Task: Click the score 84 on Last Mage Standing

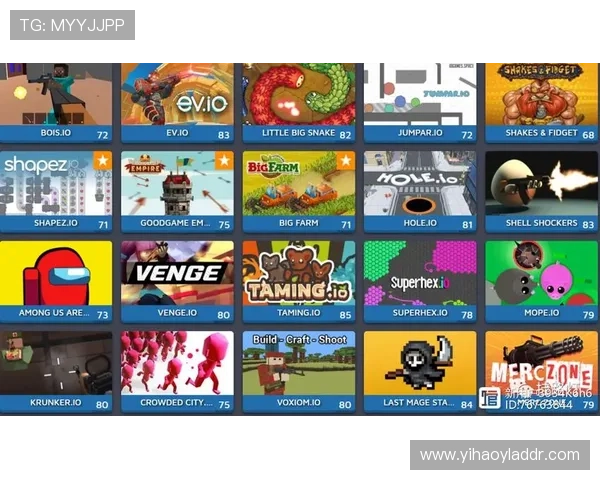Action: [x=467, y=405]
